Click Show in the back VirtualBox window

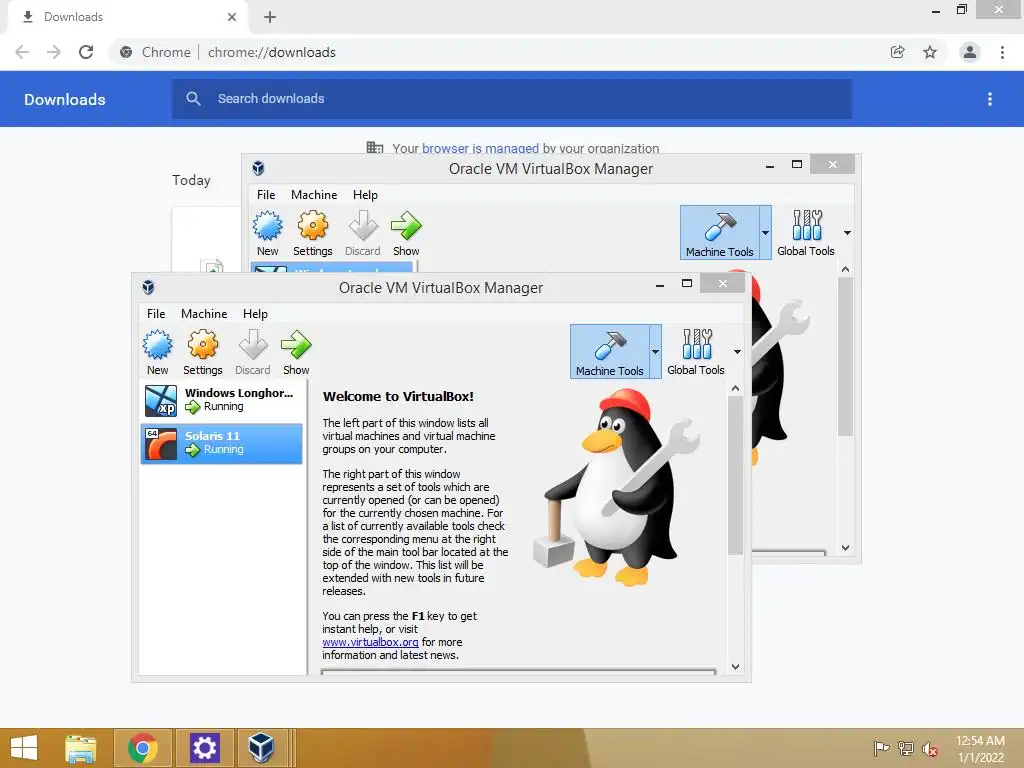click(406, 234)
